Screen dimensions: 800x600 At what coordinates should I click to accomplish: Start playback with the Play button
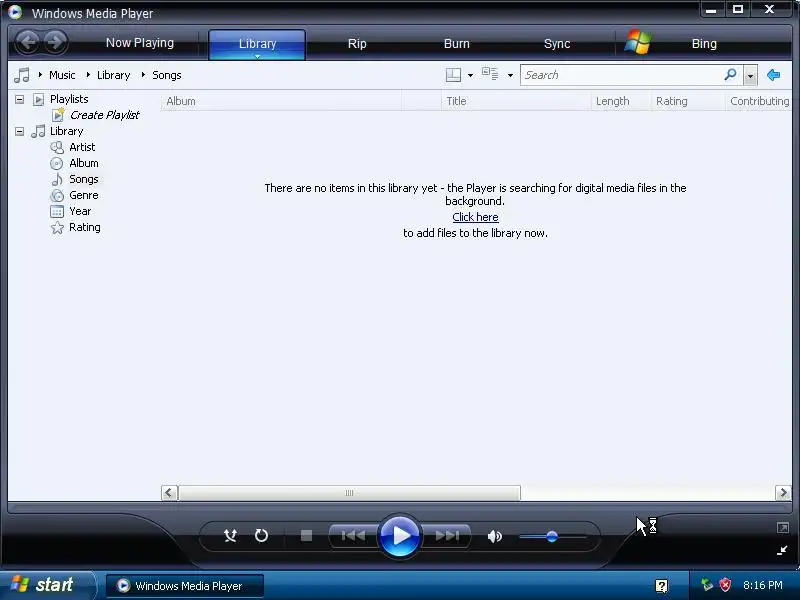(x=400, y=536)
